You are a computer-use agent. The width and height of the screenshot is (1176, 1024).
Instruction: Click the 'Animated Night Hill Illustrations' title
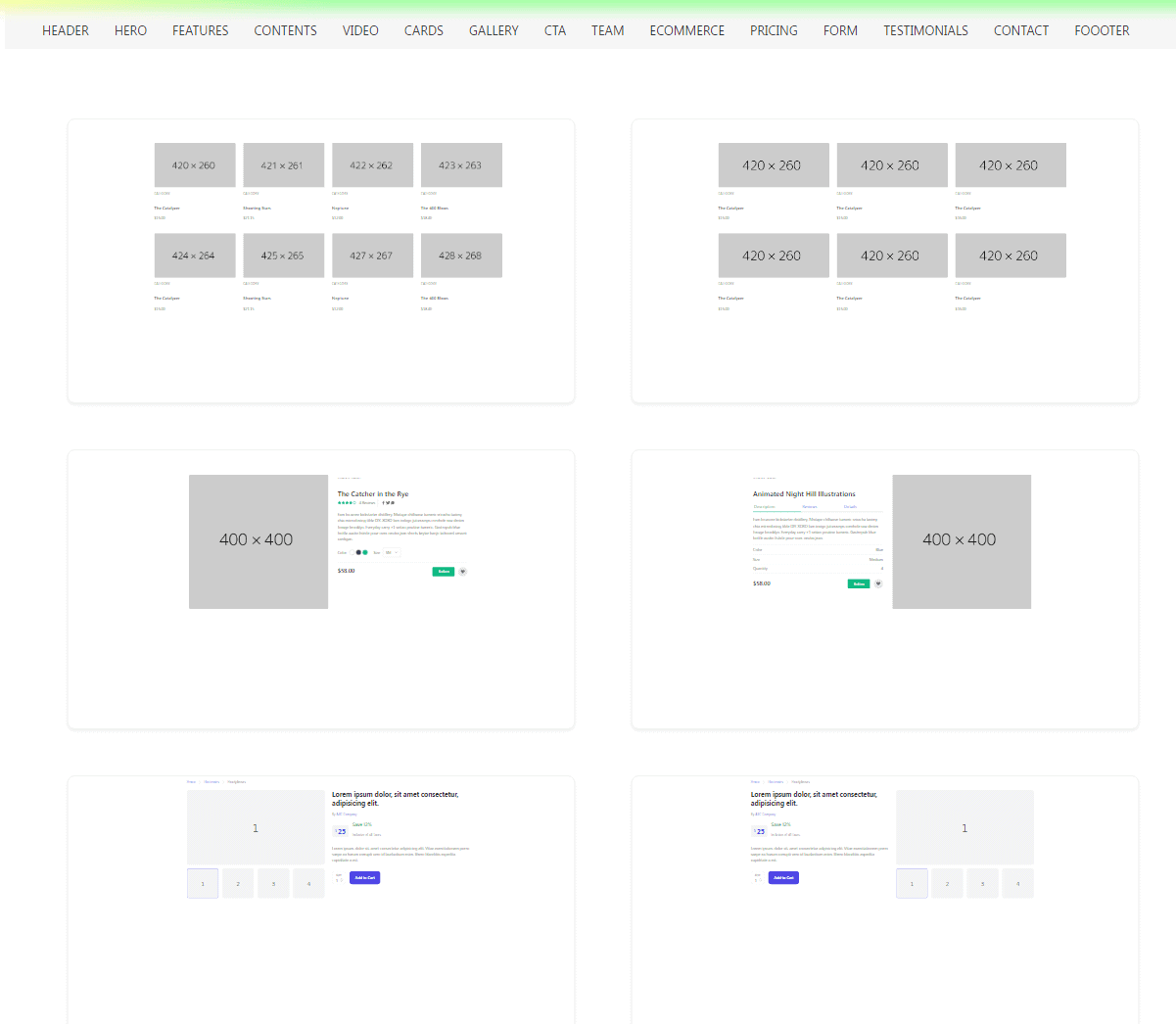tap(804, 494)
